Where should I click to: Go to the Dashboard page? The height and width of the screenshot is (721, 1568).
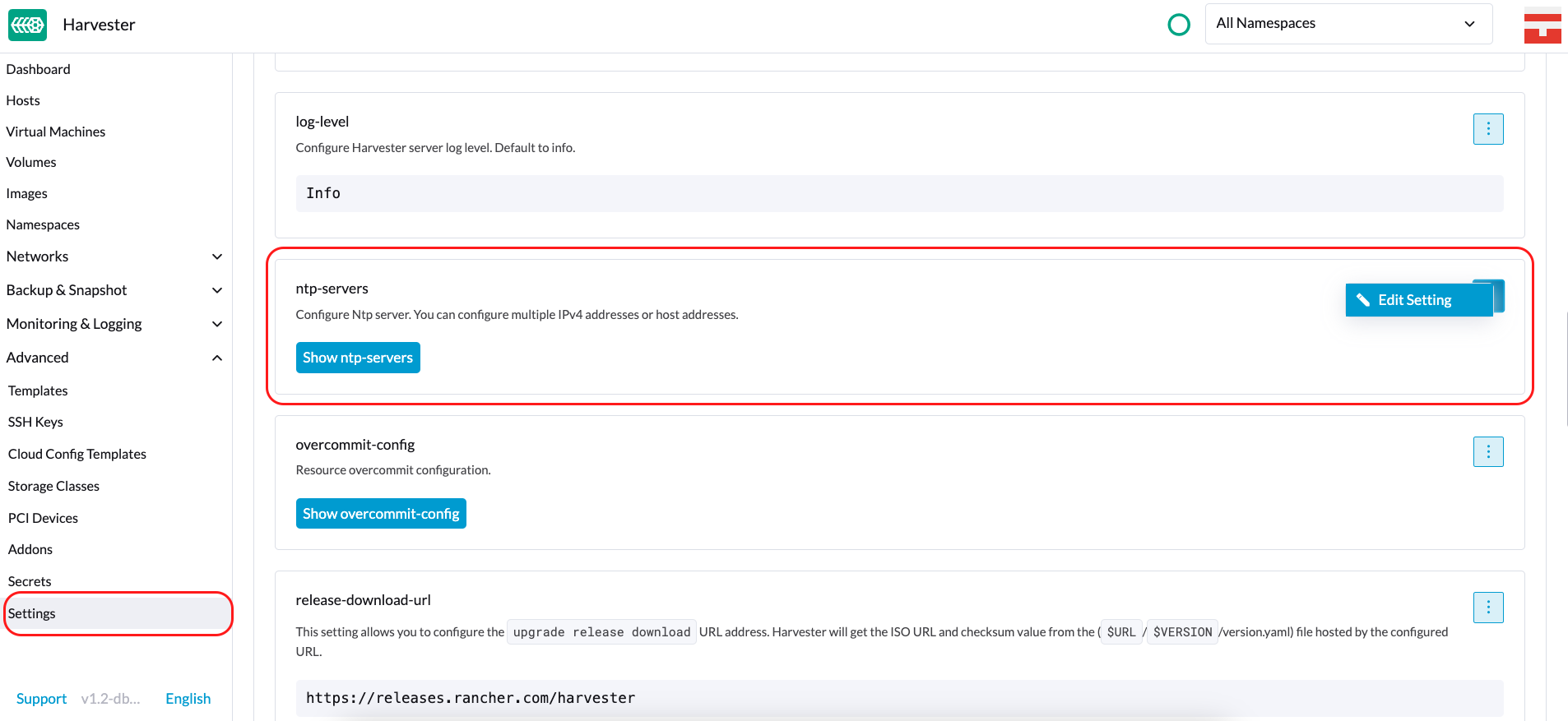tap(39, 69)
